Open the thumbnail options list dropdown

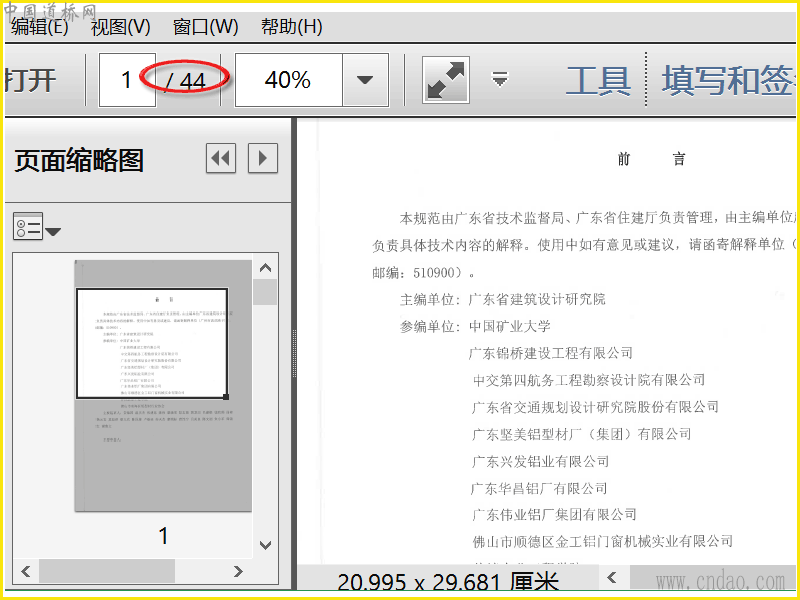(x=37, y=227)
